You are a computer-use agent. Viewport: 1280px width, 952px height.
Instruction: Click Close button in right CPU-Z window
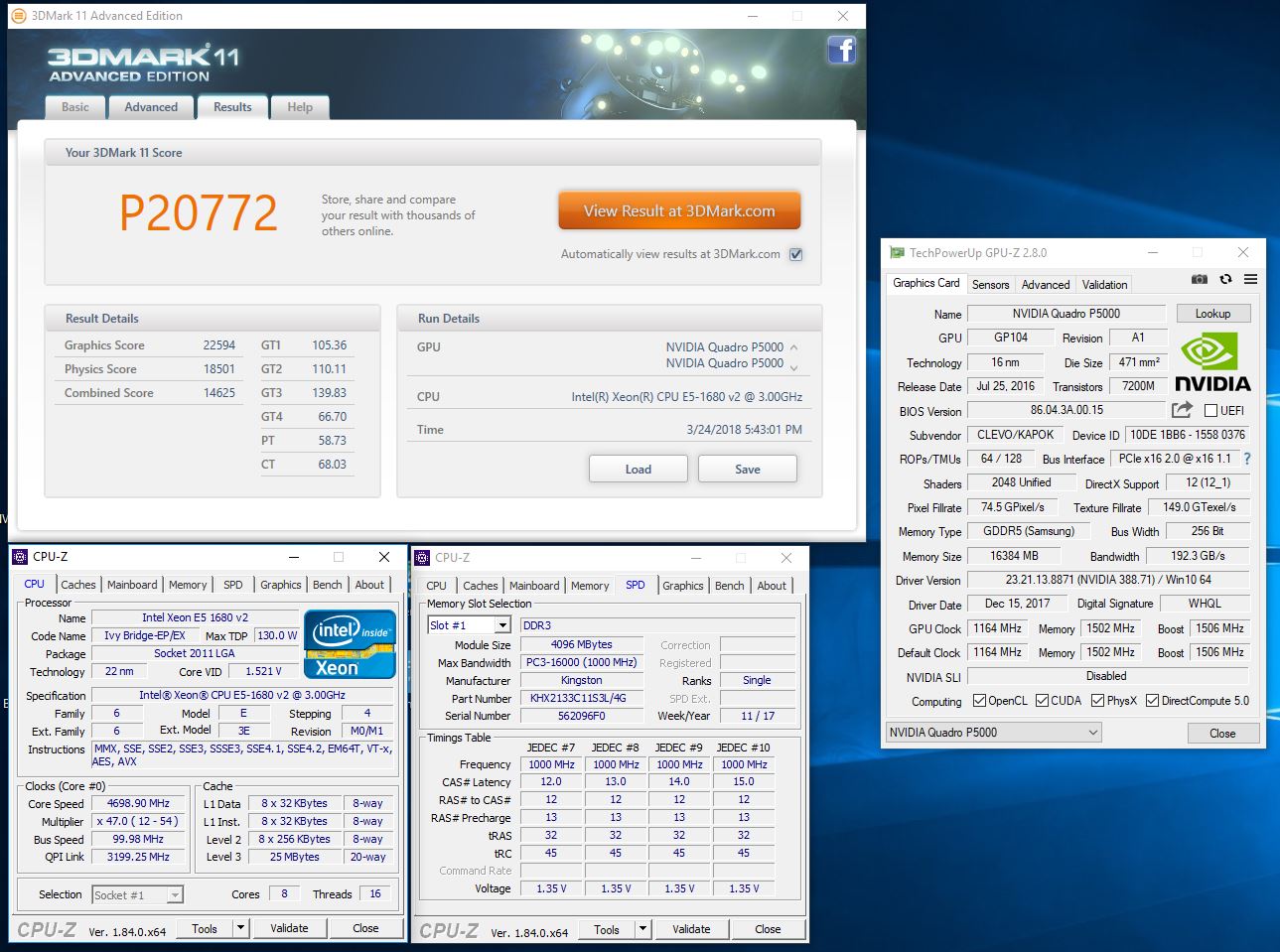click(768, 929)
